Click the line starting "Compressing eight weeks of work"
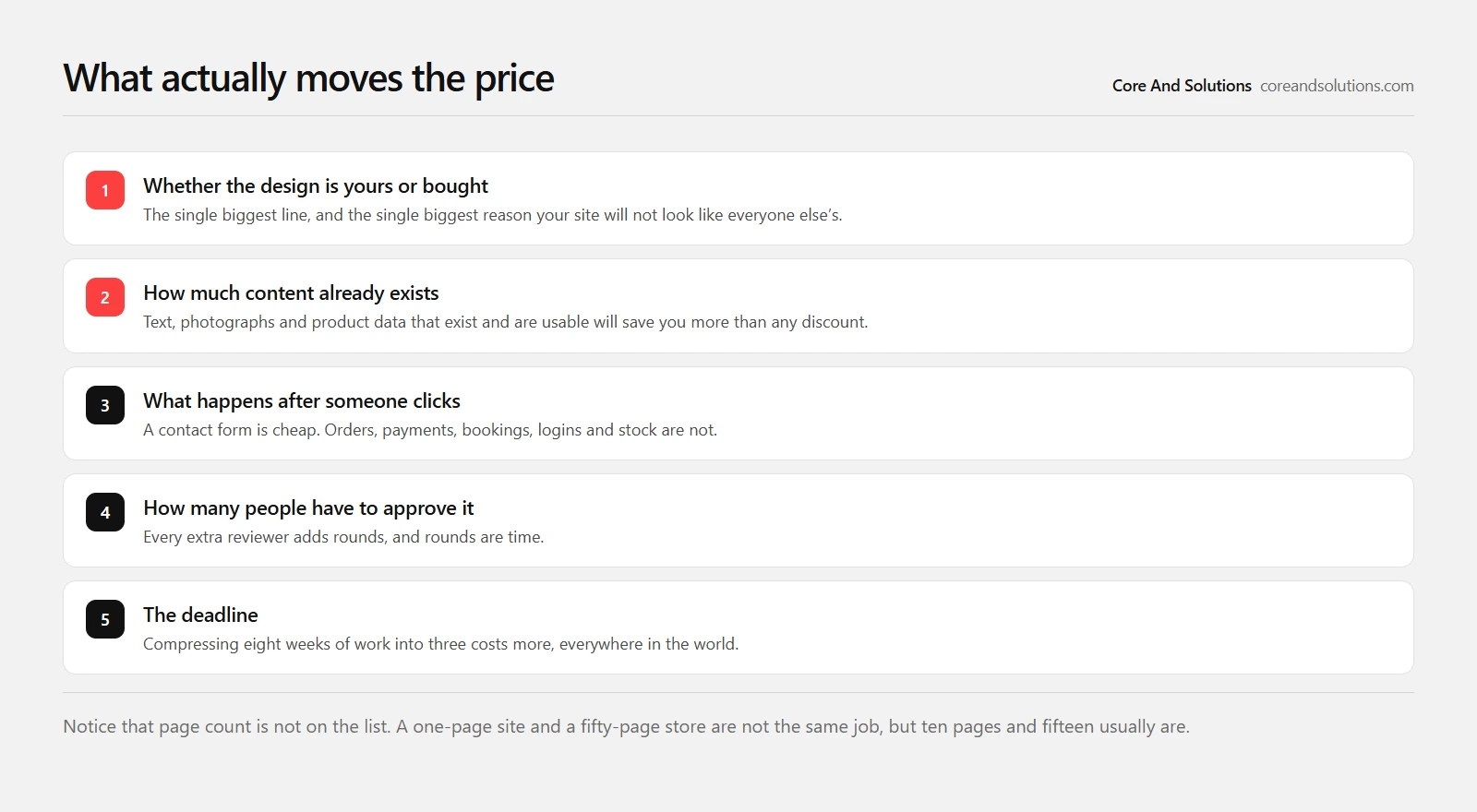 441,644
